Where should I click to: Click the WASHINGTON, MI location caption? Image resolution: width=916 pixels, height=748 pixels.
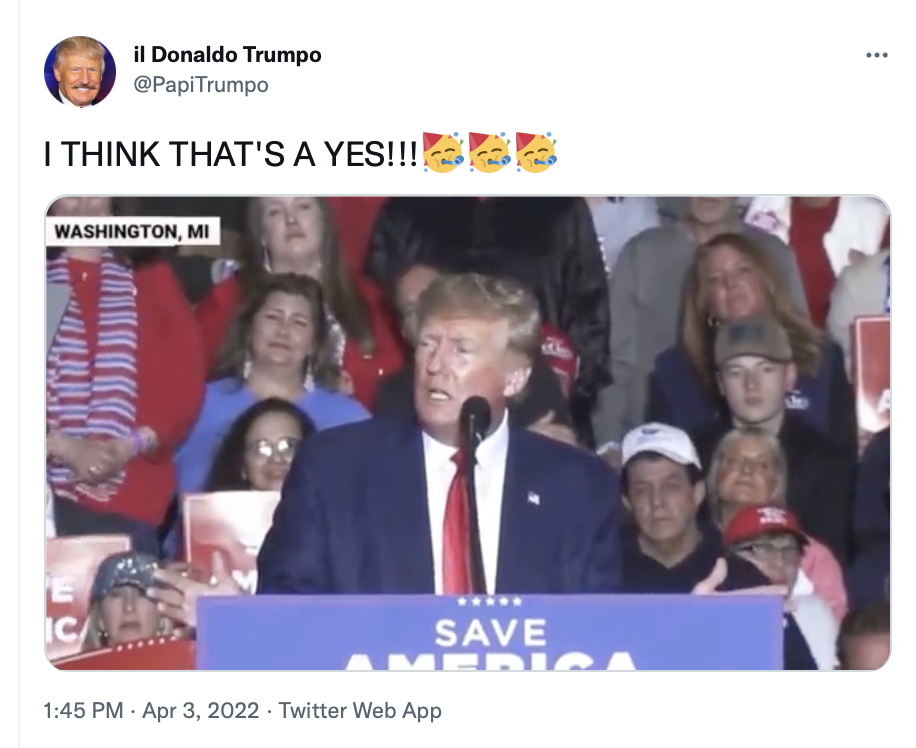click(132, 231)
